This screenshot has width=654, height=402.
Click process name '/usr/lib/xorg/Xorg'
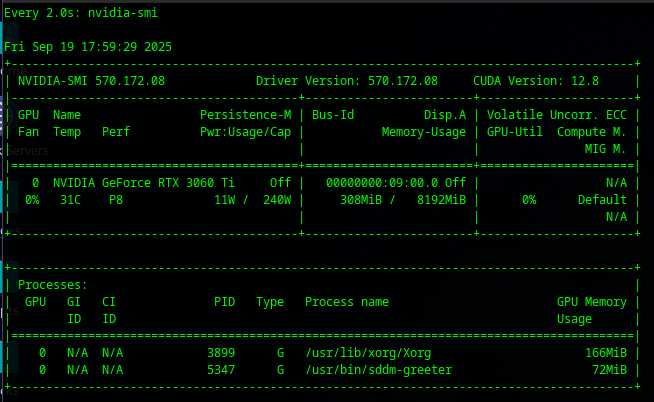(368, 353)
